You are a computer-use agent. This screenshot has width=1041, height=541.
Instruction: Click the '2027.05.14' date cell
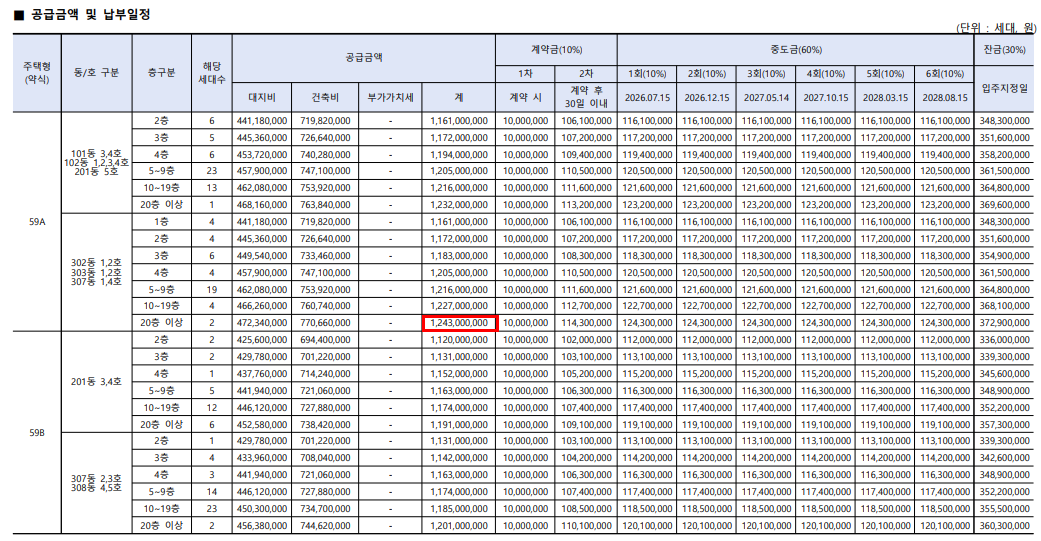766,98
